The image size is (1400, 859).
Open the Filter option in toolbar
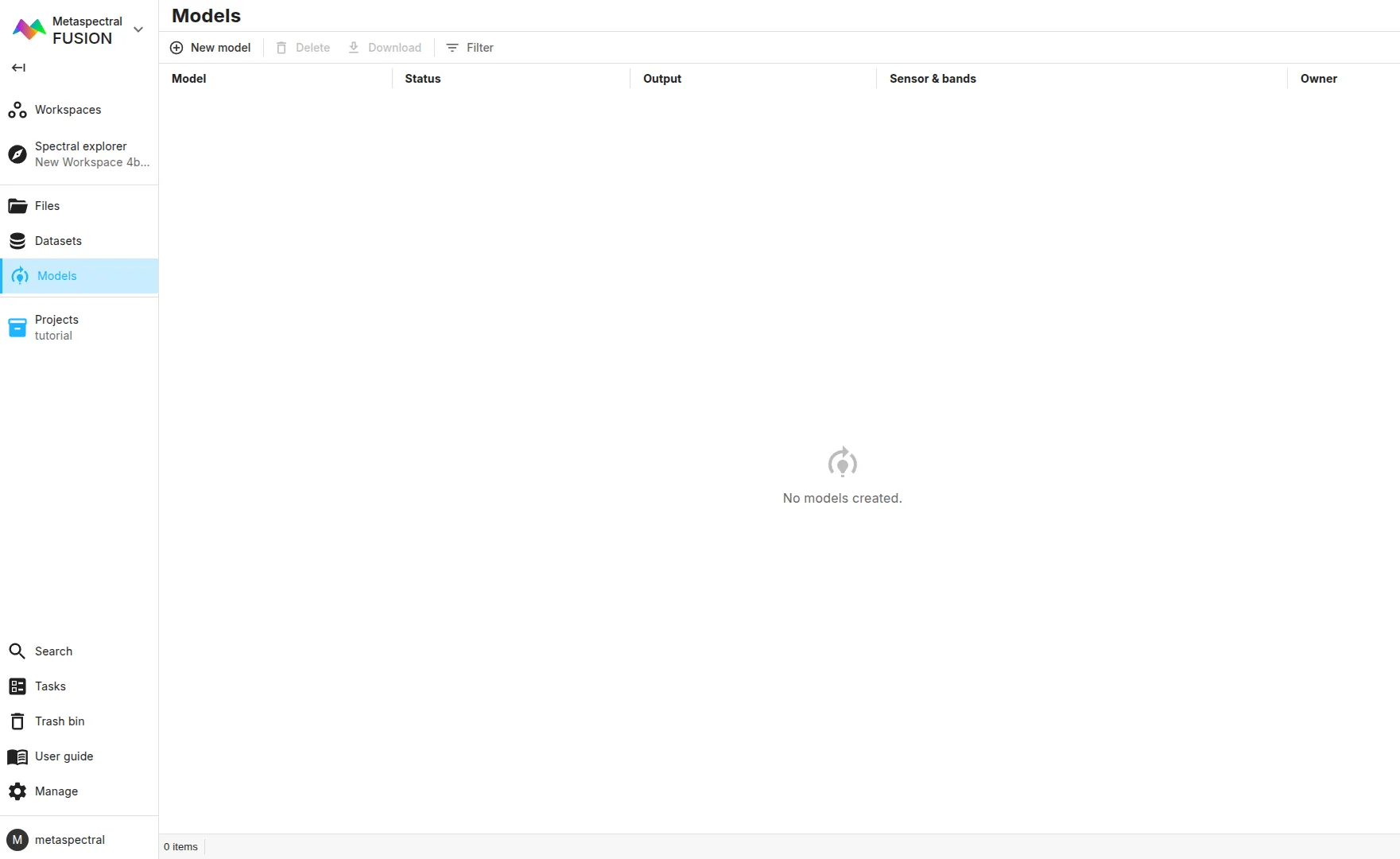click(470, 48)
